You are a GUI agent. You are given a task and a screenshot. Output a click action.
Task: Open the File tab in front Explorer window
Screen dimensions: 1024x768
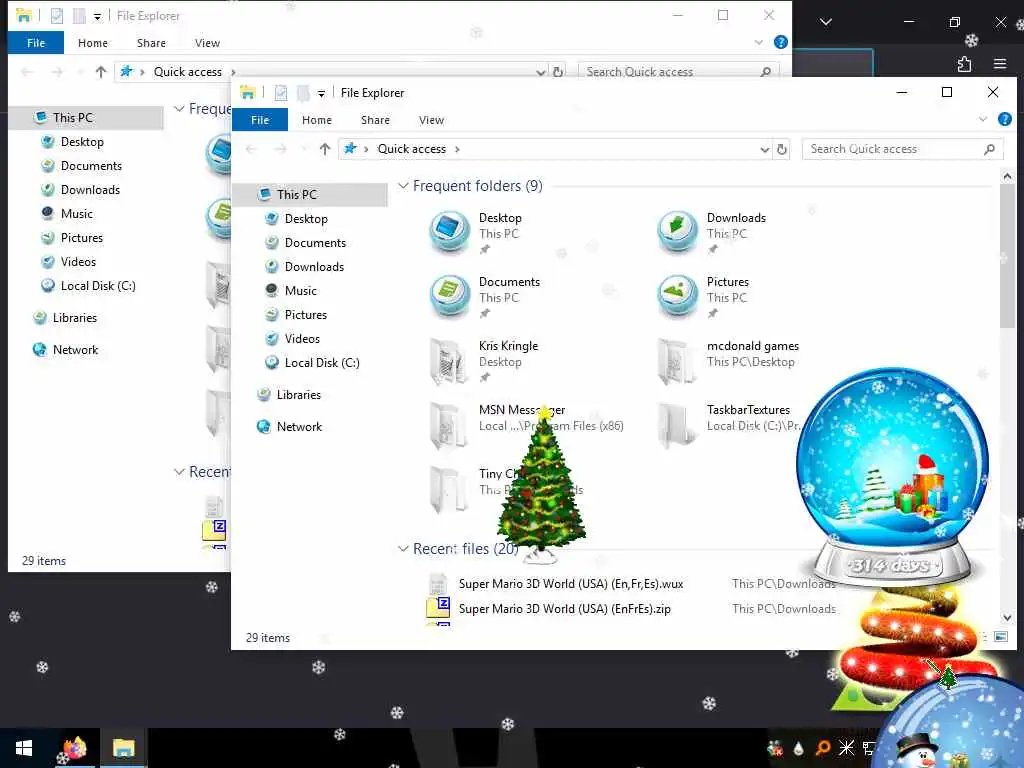(260, 120)
